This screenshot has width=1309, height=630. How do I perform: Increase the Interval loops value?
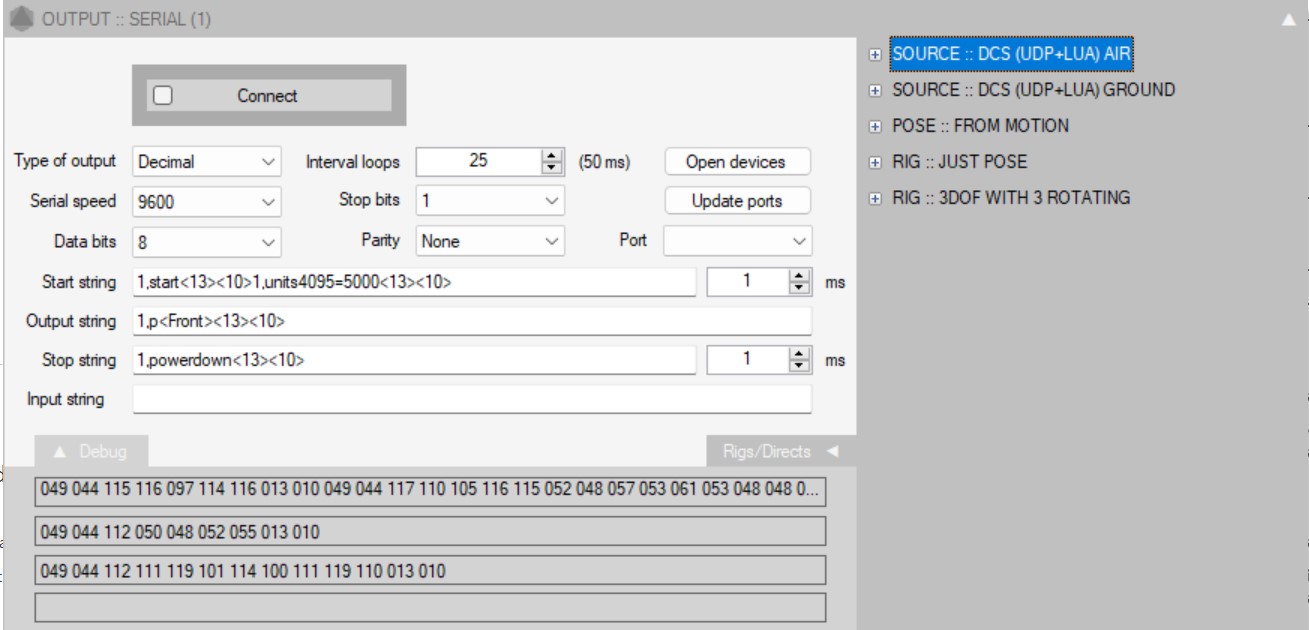click(x=552, y=155)
